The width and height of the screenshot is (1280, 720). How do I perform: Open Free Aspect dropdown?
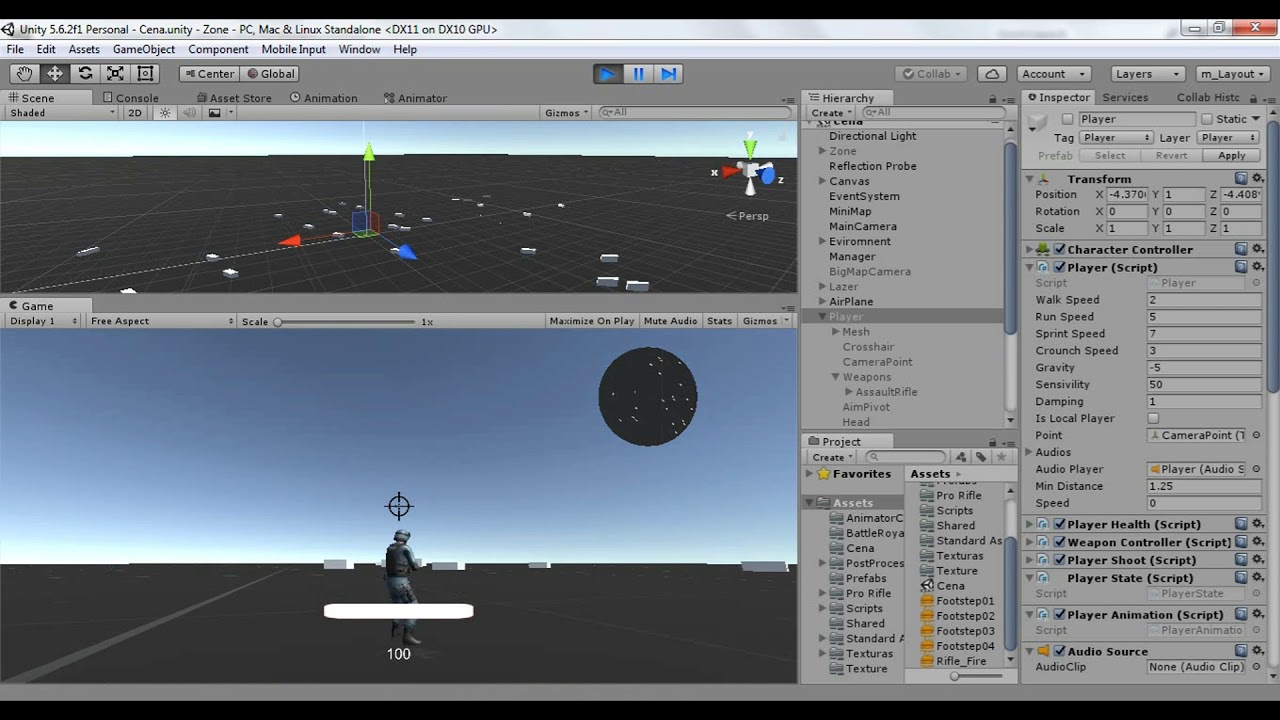click(161, 321)
